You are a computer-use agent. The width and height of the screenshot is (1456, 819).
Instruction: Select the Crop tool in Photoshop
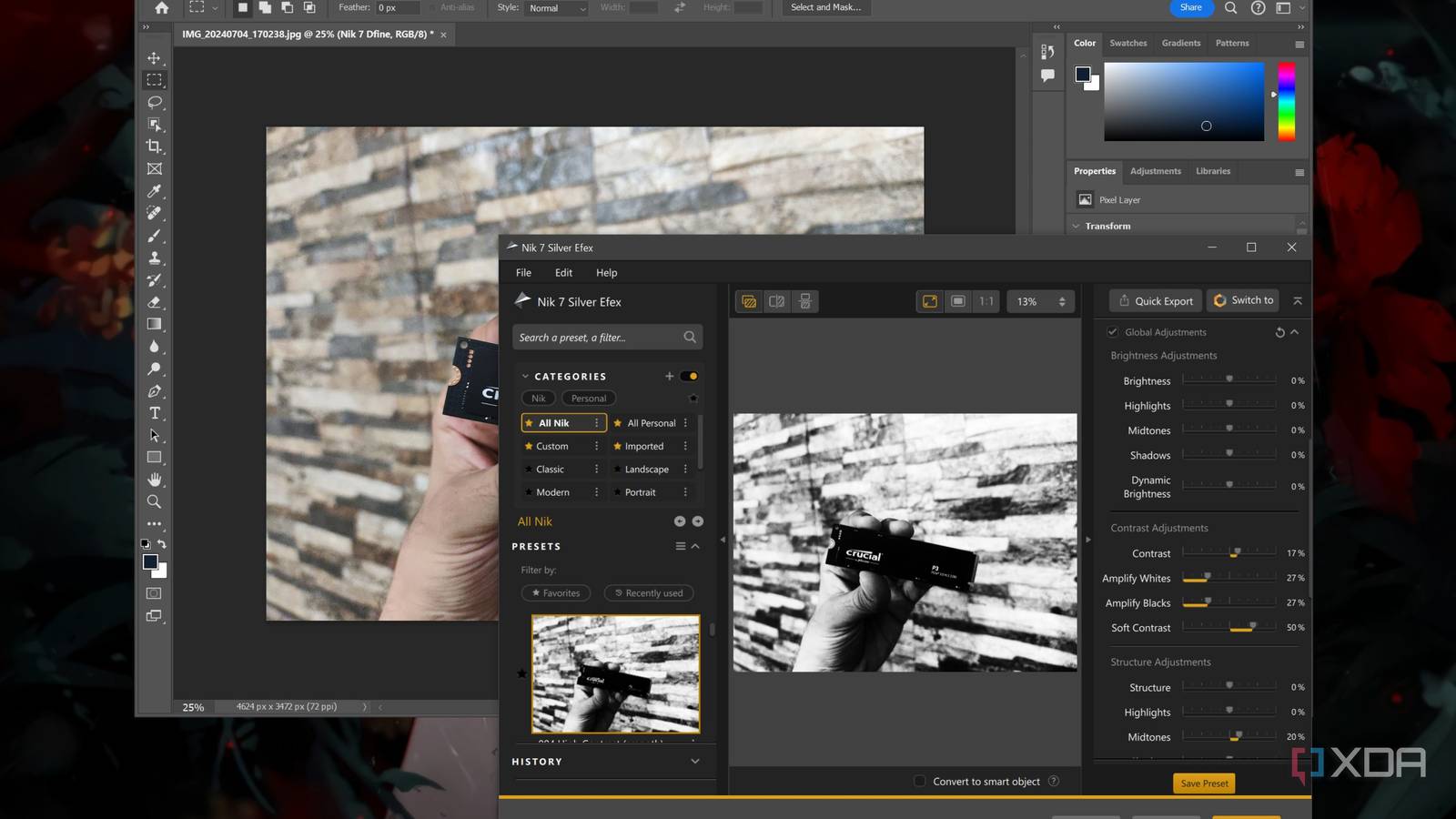coord(154,147)
